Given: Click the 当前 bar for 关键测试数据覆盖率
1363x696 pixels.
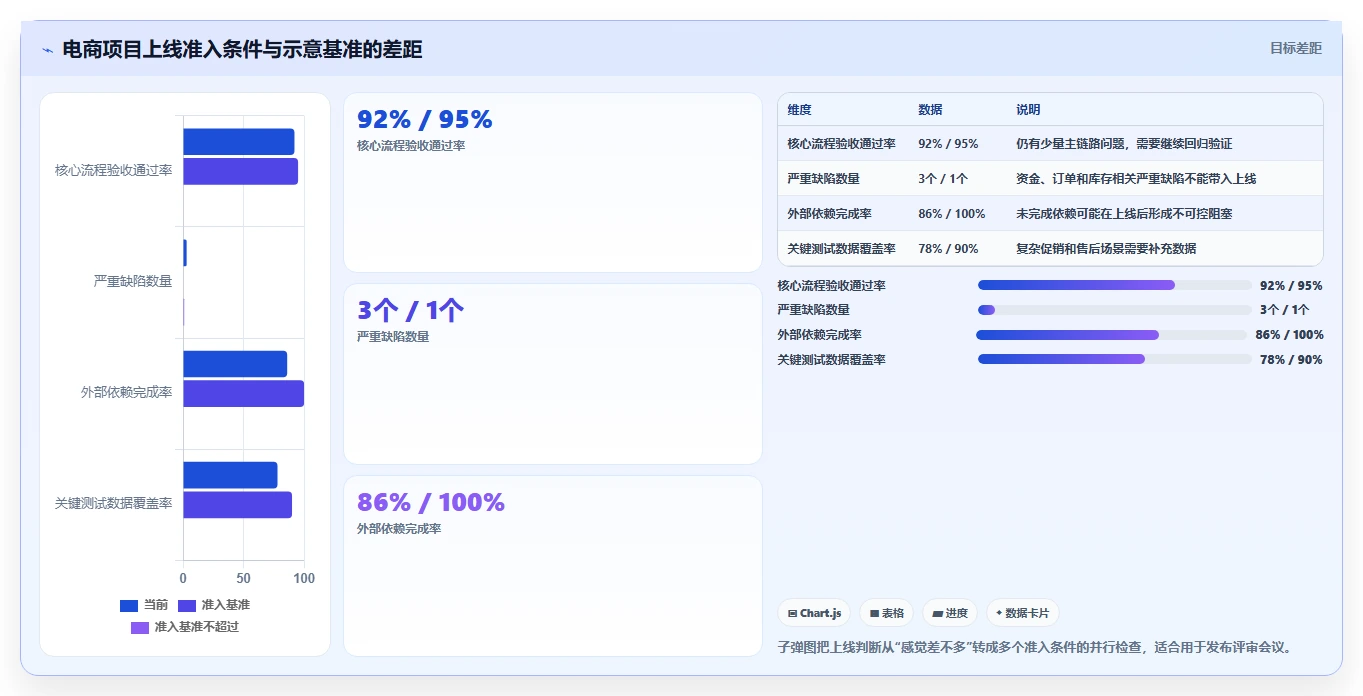Looking at the screenshot, I should pyautogui.click(x=230, y=475).
